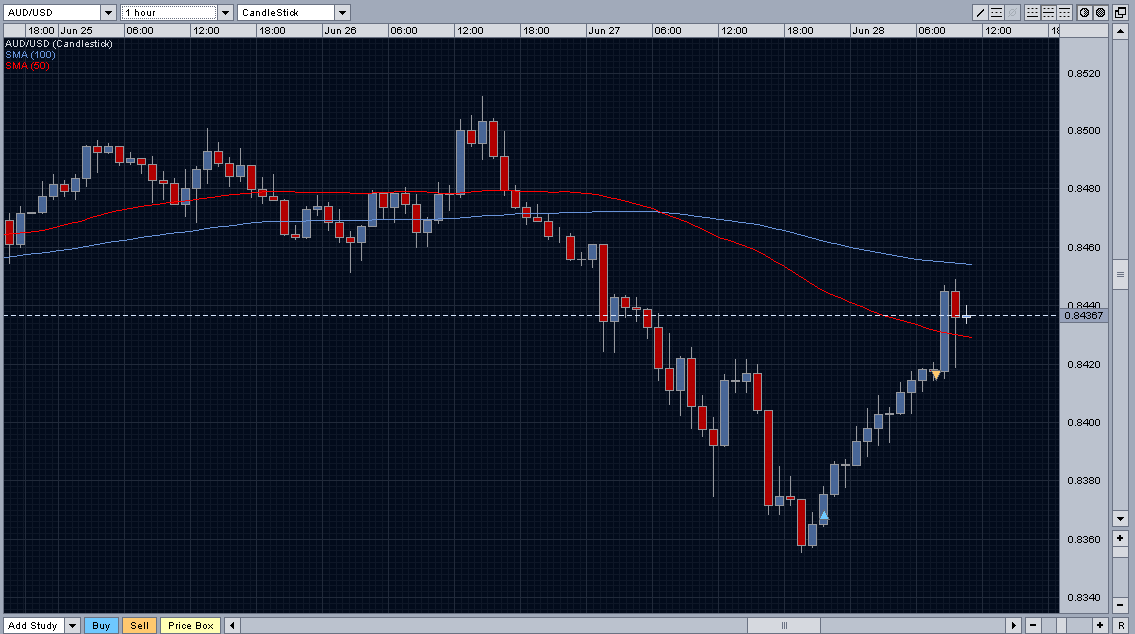
Task: Click the 0.8340 price axis label
Action: click(1084, 598)
